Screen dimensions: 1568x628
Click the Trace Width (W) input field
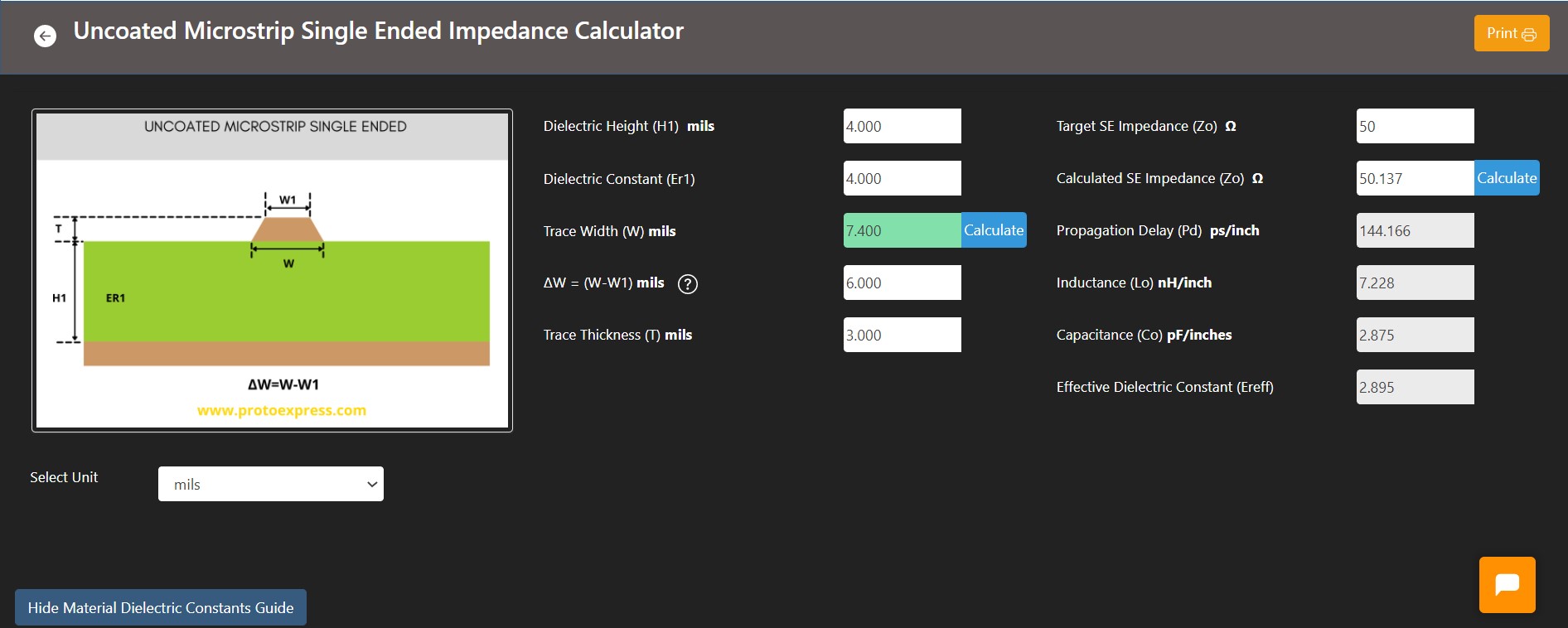[x=903, y=230]
